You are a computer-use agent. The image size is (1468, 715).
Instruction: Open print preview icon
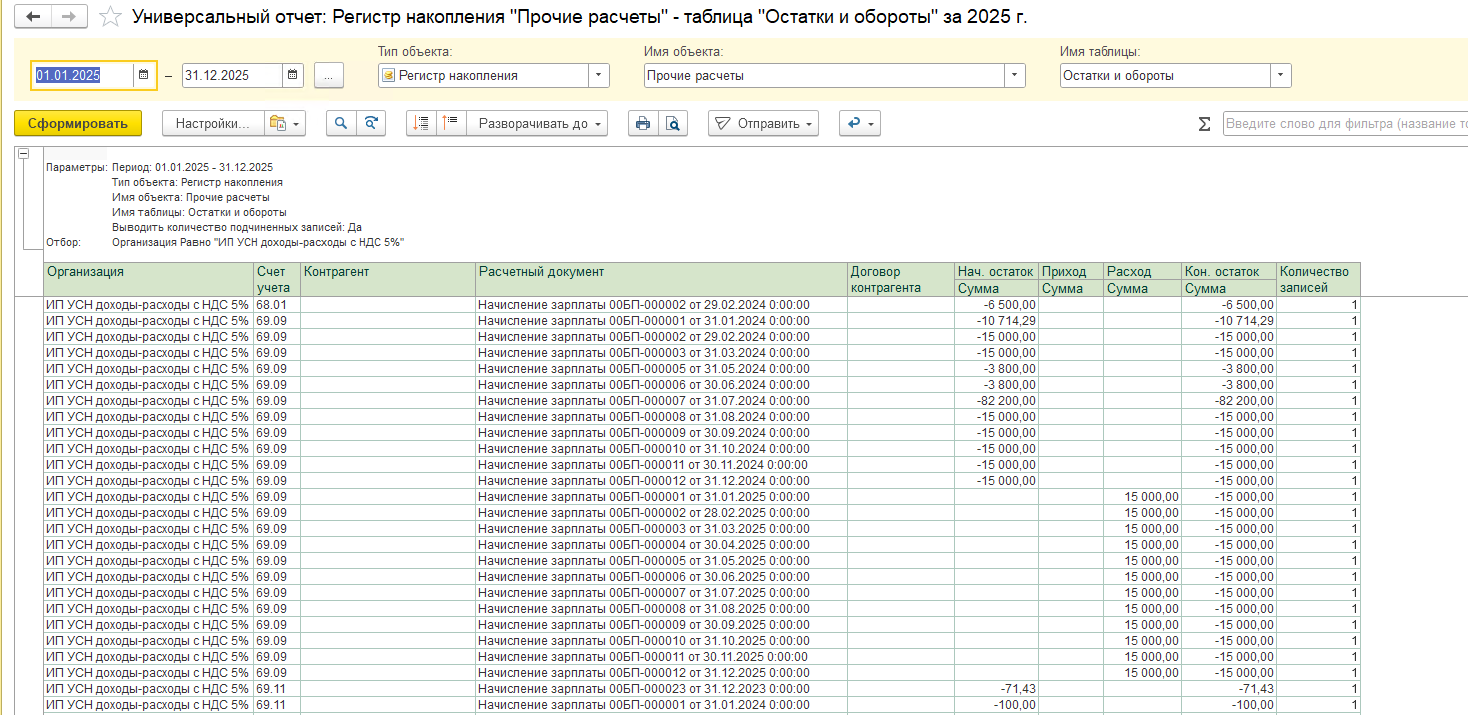click(x=673, y=123)
